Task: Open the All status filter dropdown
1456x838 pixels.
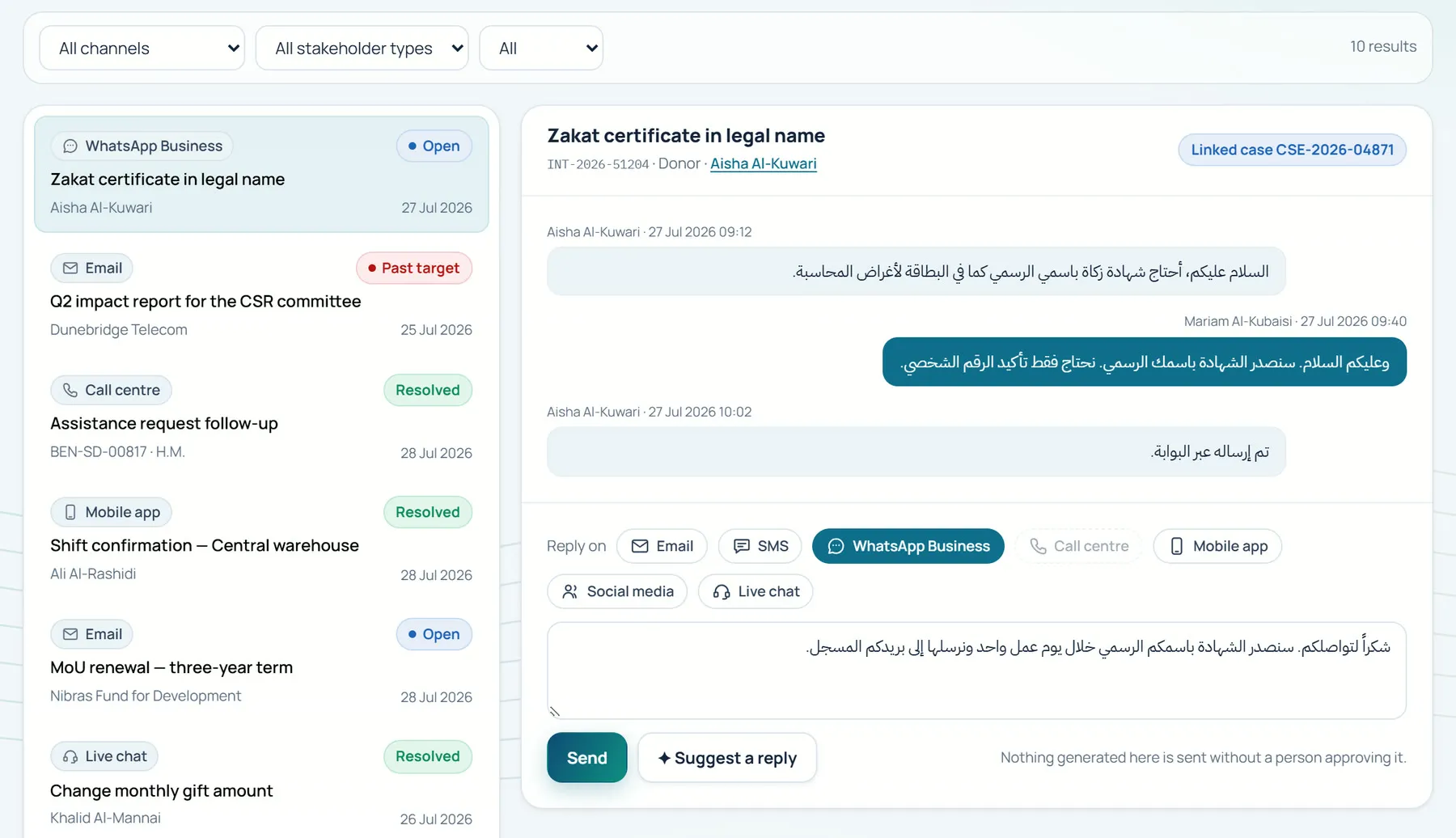Action: click(x=541, y=49)
